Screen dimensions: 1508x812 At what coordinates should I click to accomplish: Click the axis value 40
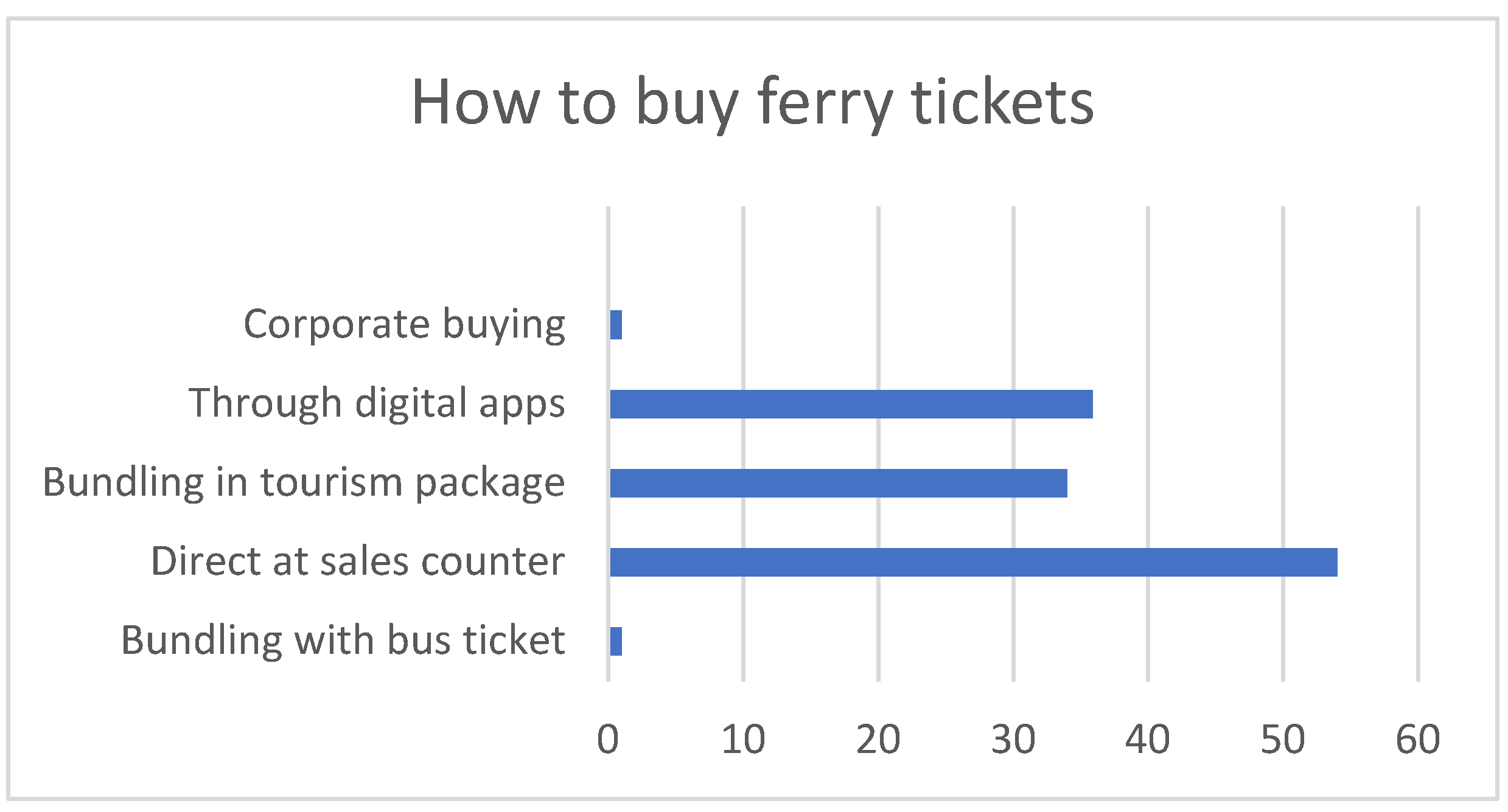pyautogui.click(x=1148, y=740)
